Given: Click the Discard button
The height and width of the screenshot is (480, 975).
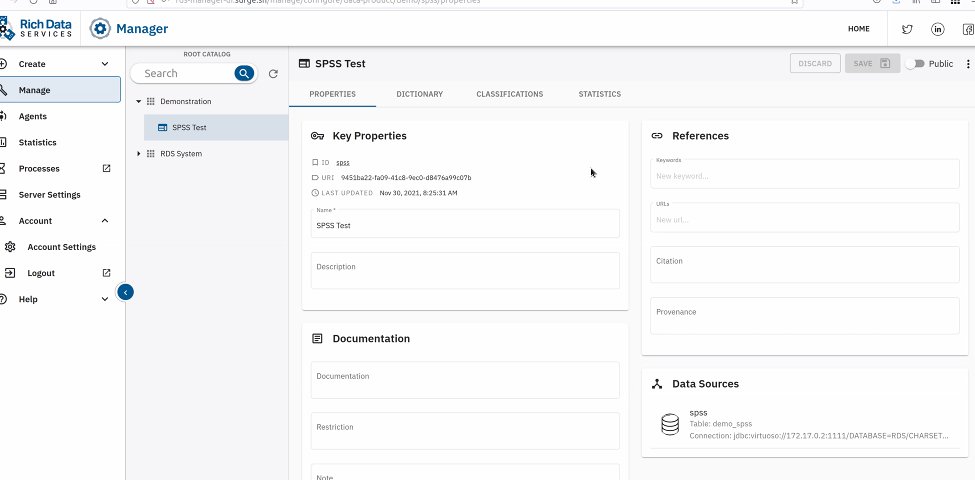Looking at the screenshot, I should pyautogui.click(x=815, y=63).
